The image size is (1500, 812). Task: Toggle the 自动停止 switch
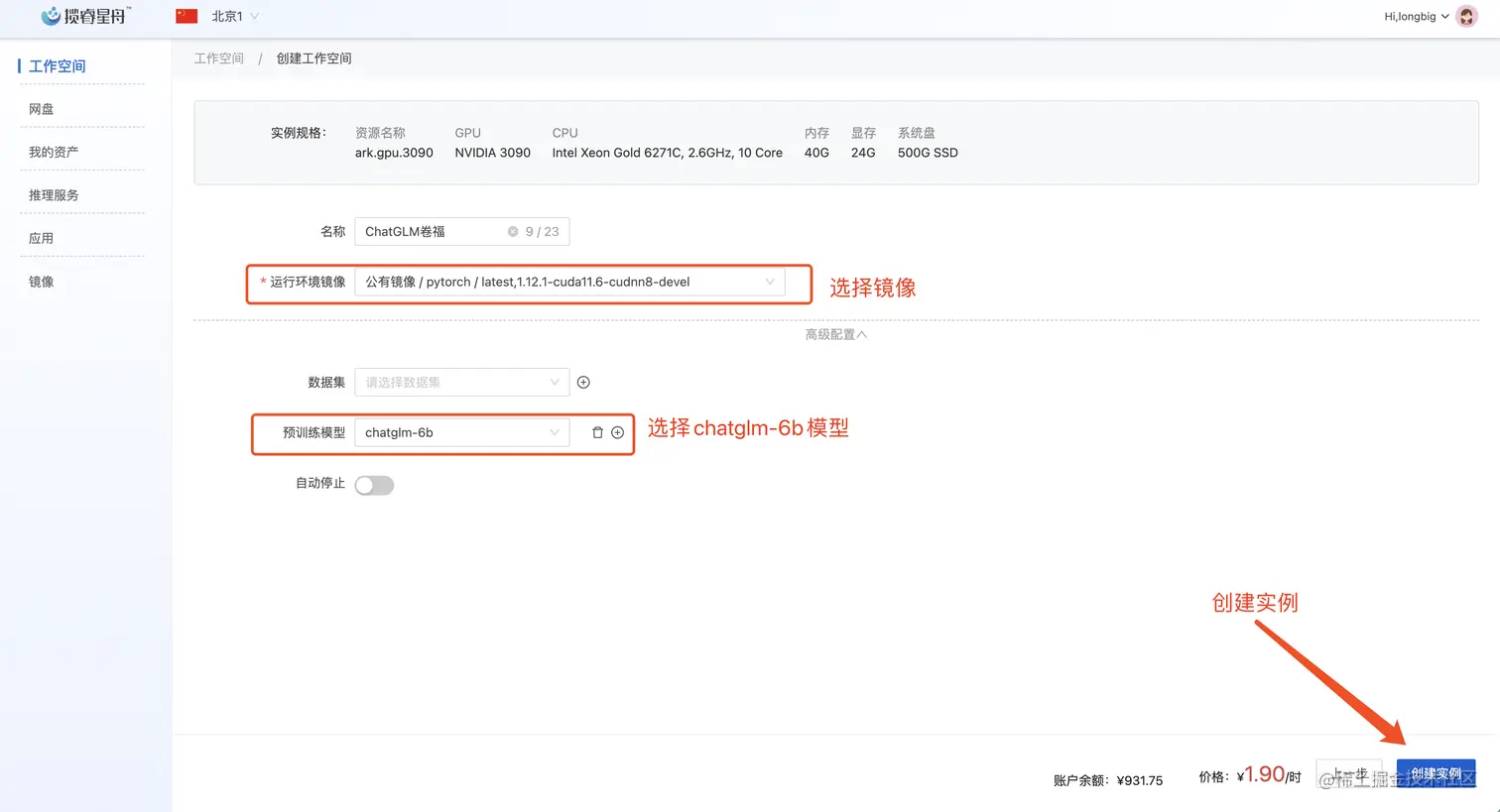coord(375,485)
